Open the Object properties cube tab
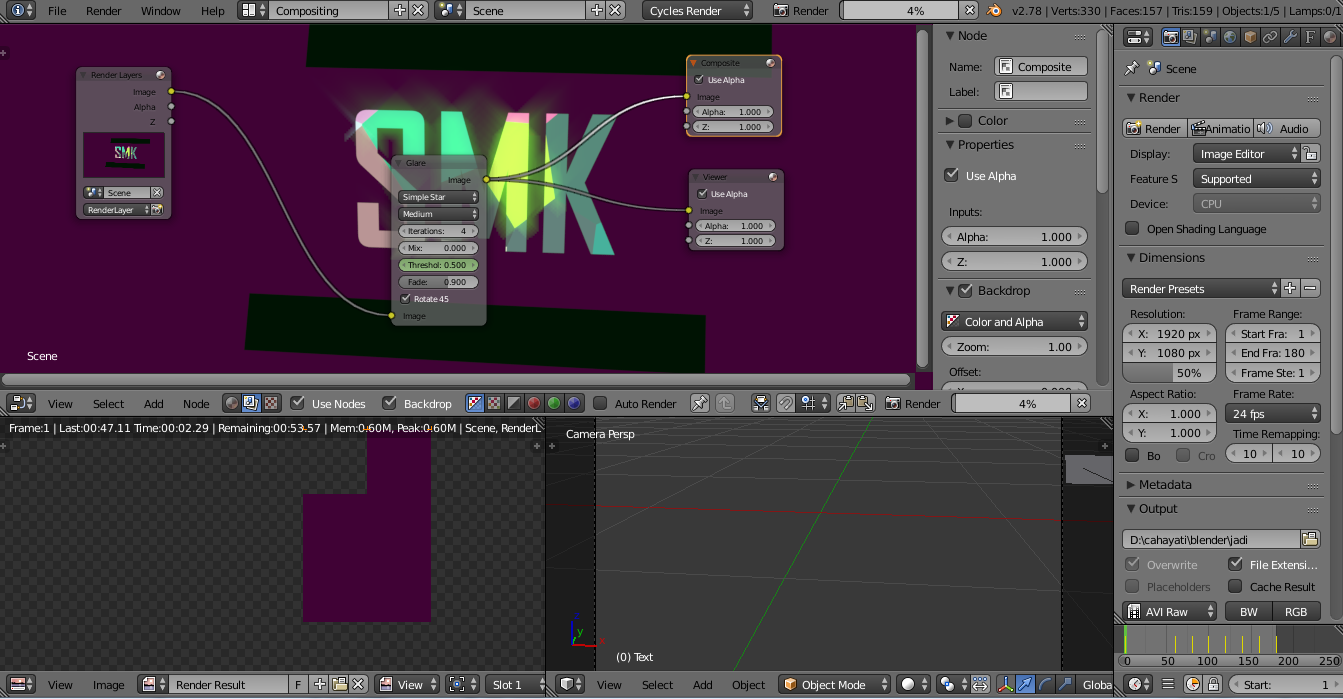Screen dimensions: 1343x699 pos(1250,37)
